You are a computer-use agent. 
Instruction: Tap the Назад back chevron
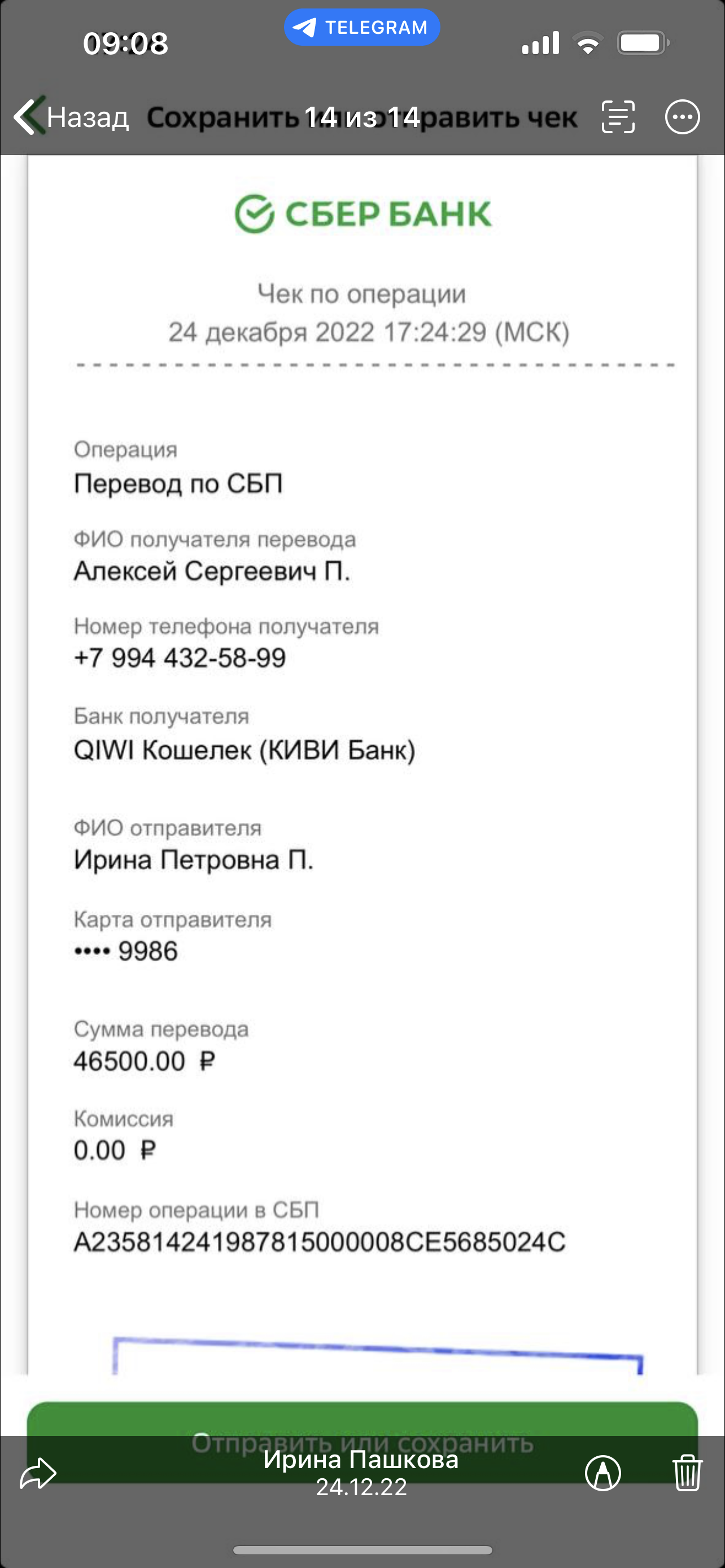coord(27,116)
